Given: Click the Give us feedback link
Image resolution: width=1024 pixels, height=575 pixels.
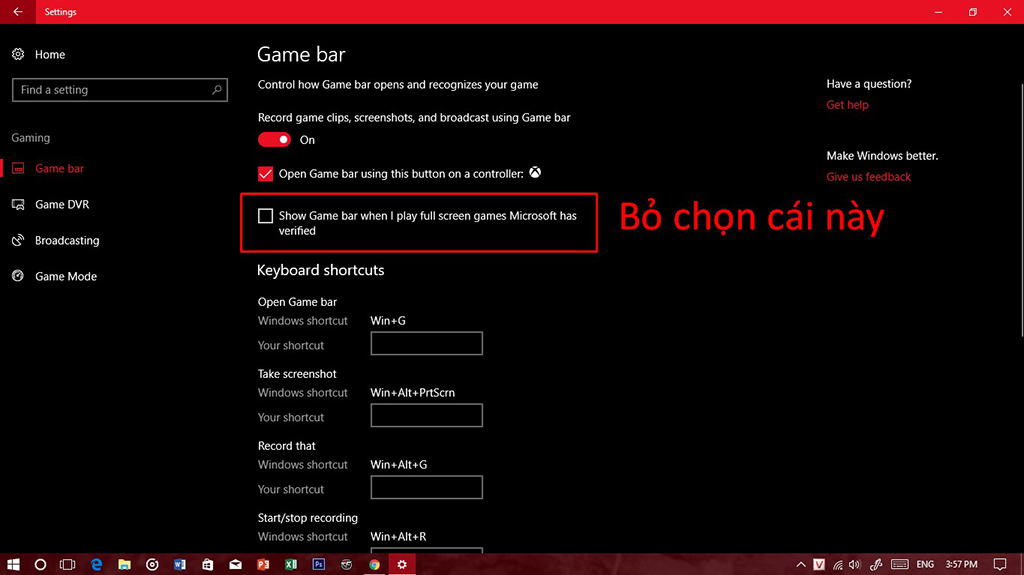Looking at the screenshot, I should [x=868, y=177].
